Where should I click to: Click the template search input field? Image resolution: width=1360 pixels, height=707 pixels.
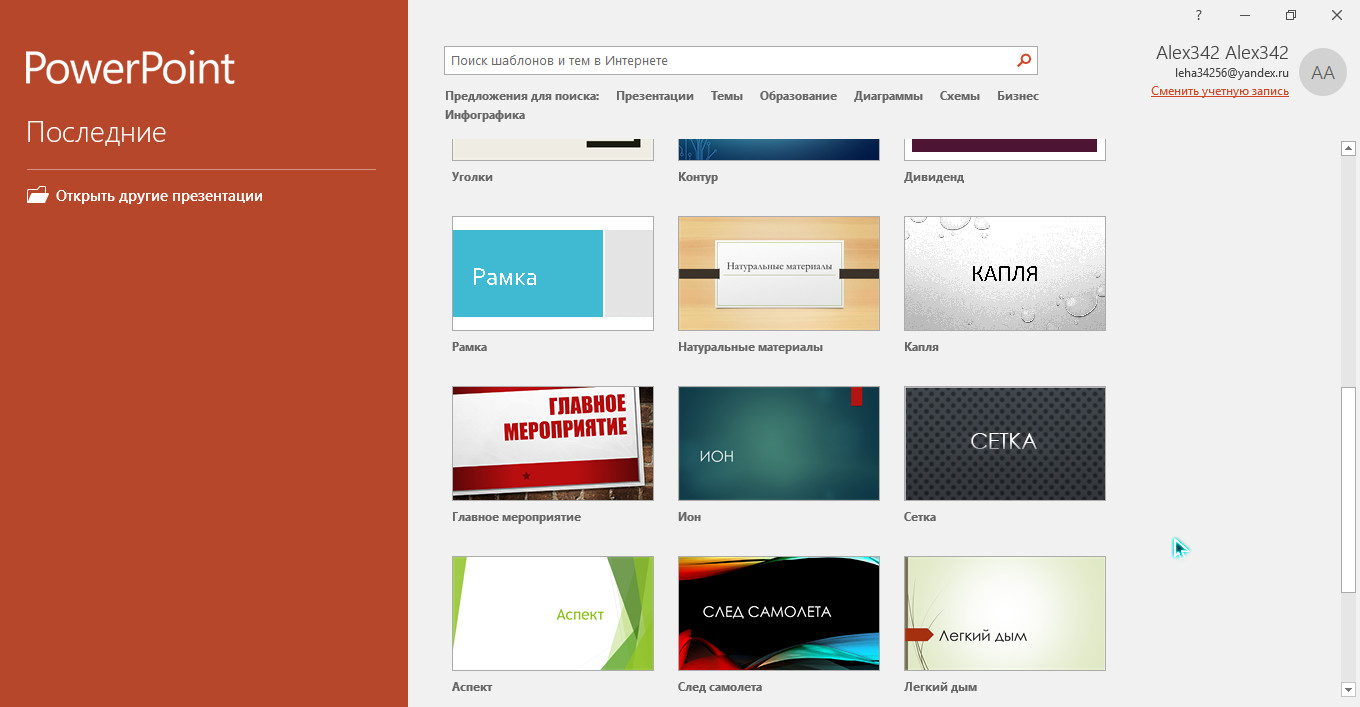(x=728, y=61)
